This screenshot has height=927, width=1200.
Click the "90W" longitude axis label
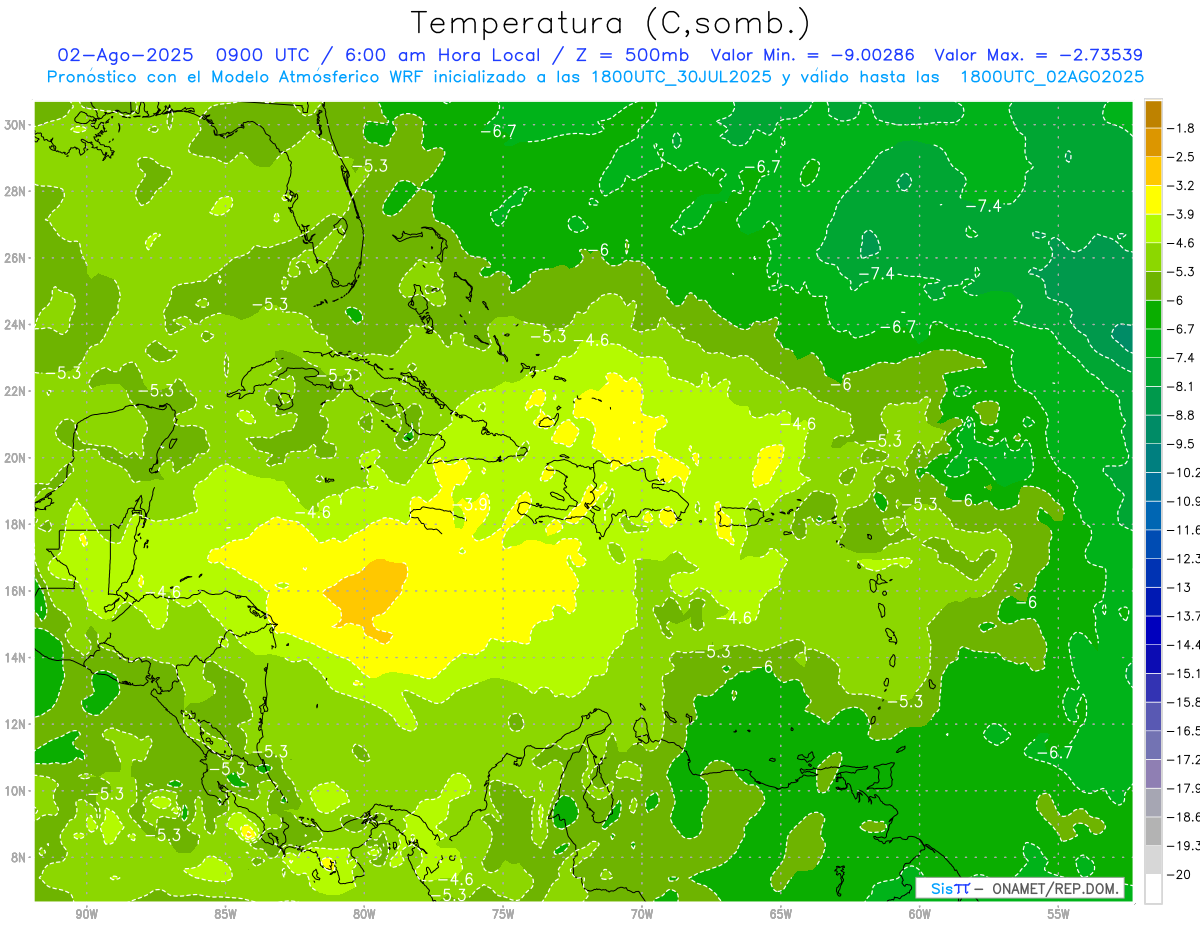click(86, 915)
